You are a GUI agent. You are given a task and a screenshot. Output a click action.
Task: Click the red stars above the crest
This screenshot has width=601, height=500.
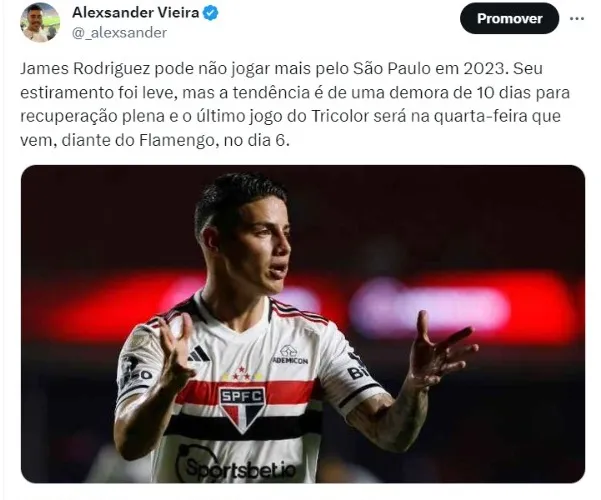tap(242, 374)
